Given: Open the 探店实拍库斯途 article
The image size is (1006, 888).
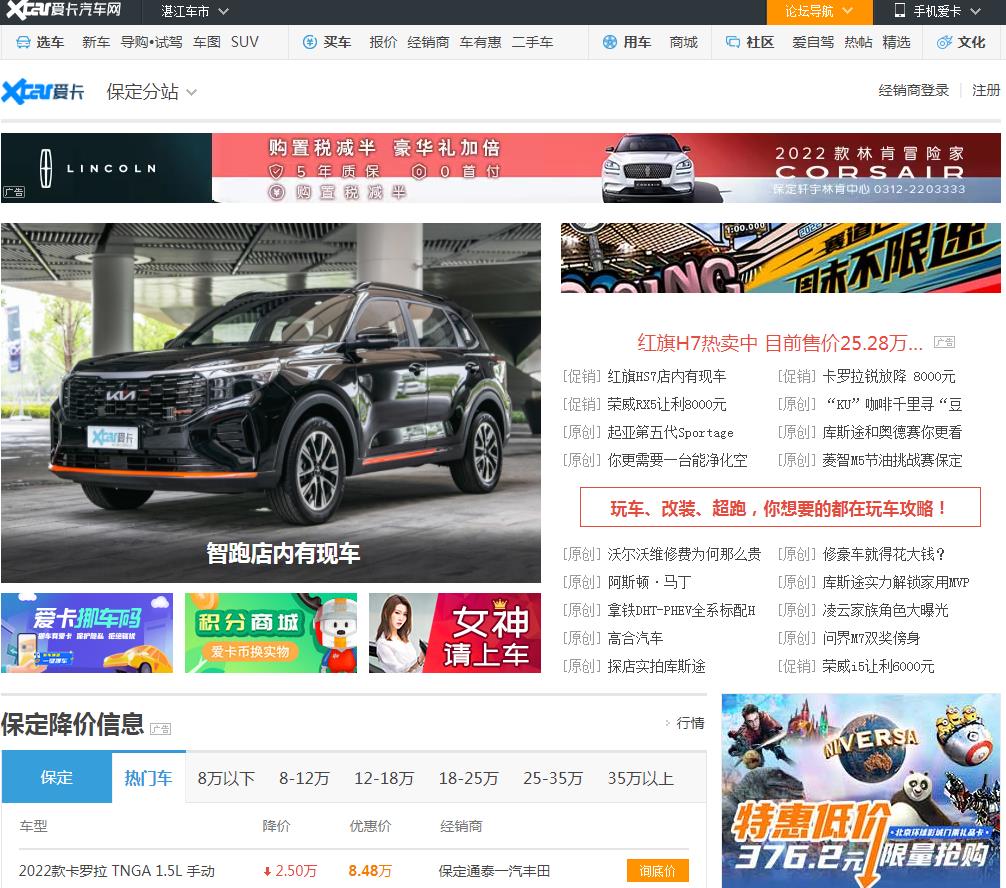Looking at the screenshot, I should (x=656, y=667).
